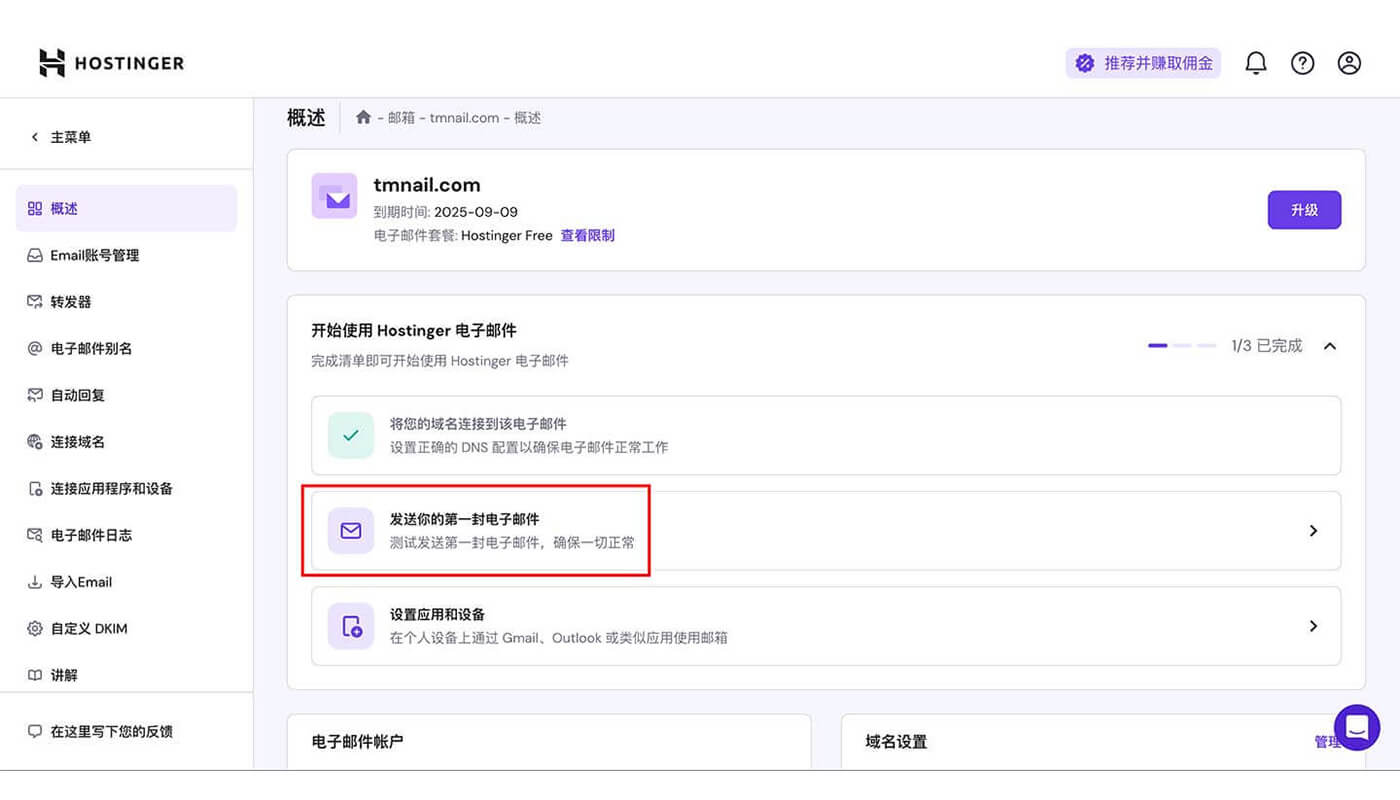Collapse the 开始使用 Hostinger 电子邮件 checklist
This screenshot has width=1400, height=800.
click(1330, 346)
